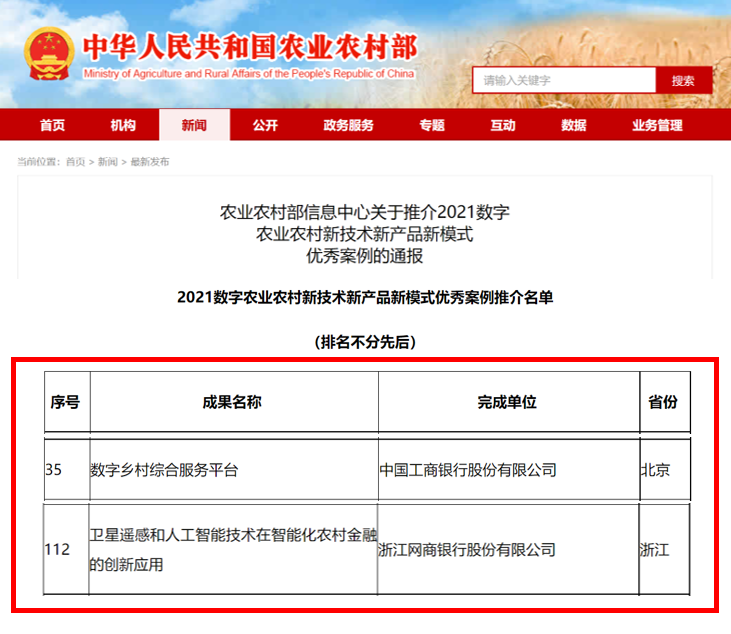Viewport: 731px width, 634px height.
Task: Click the 成果名称 column header
Action: pyautogui.click(x=232, y=402)
